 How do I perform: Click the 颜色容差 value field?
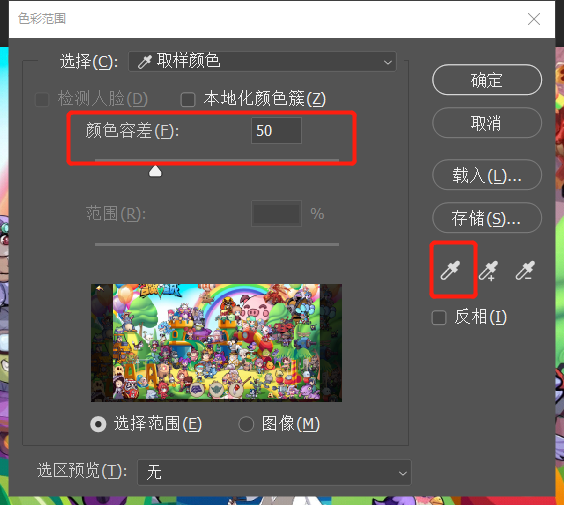[x=276, y=131]
